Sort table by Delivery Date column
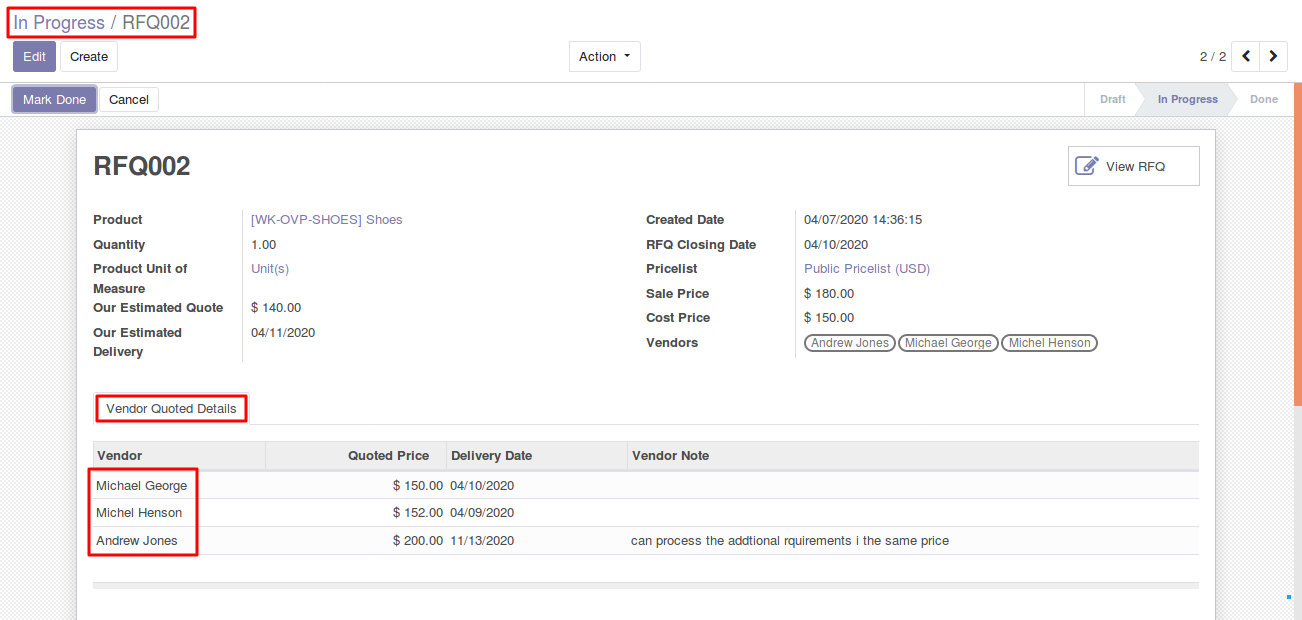The height and width of the screenshot is (620, 1302). coord(491,456)
